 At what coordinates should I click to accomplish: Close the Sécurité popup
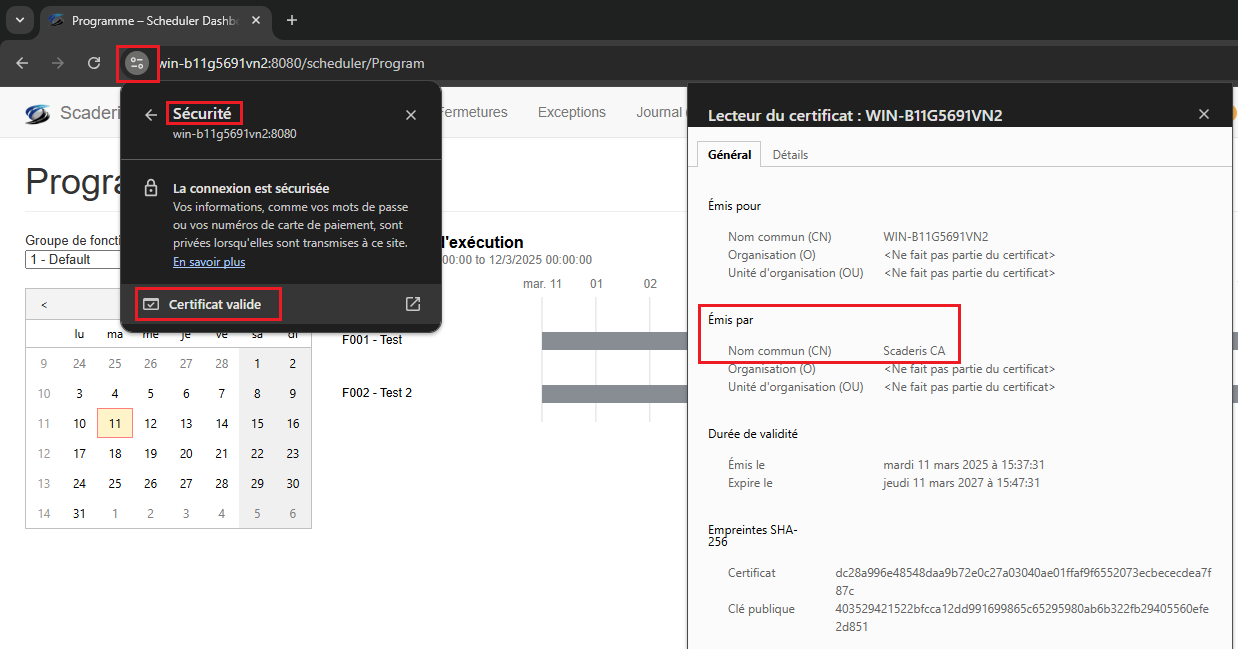[x=411, y=115]
